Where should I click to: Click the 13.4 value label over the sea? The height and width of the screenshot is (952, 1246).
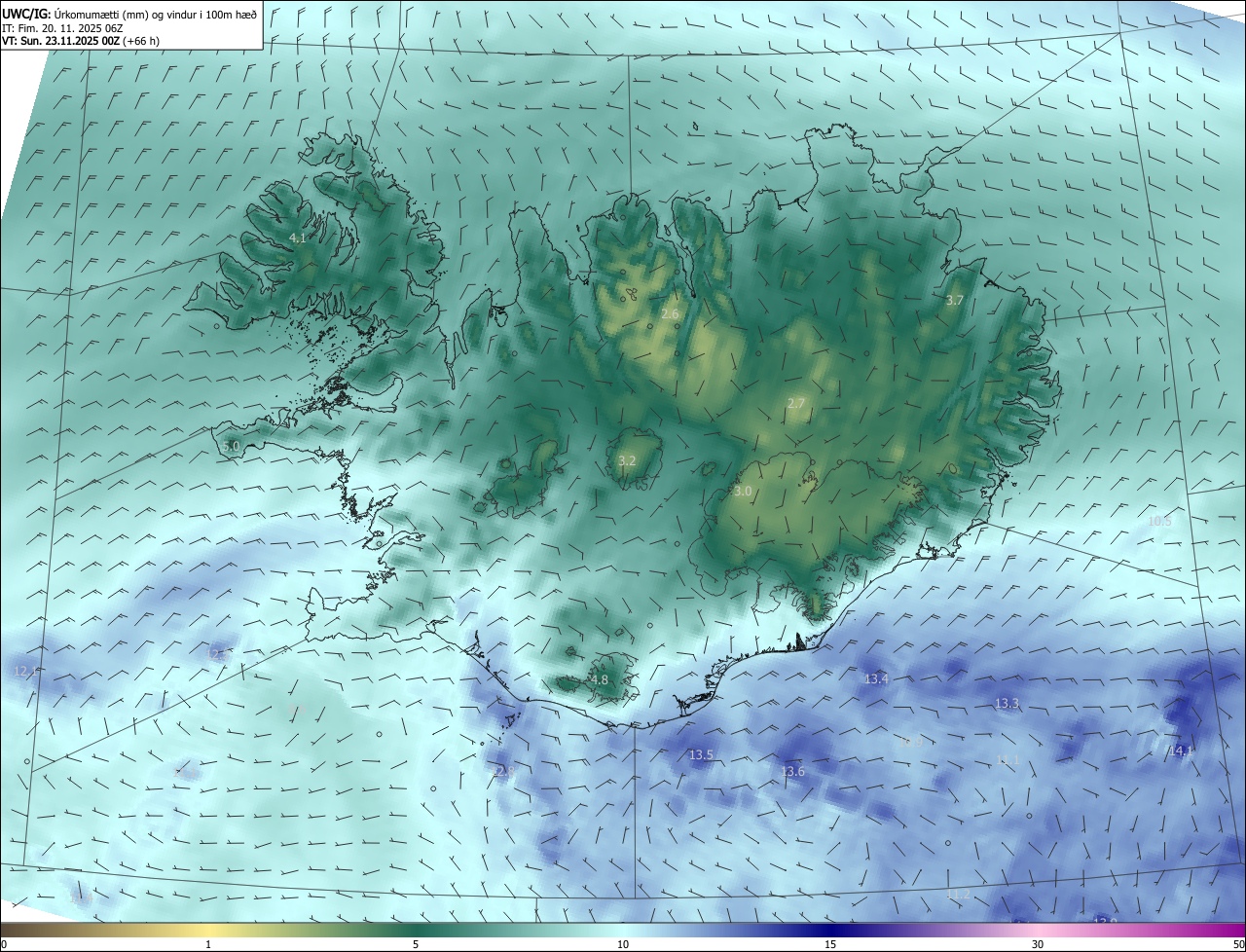[876, 678]
